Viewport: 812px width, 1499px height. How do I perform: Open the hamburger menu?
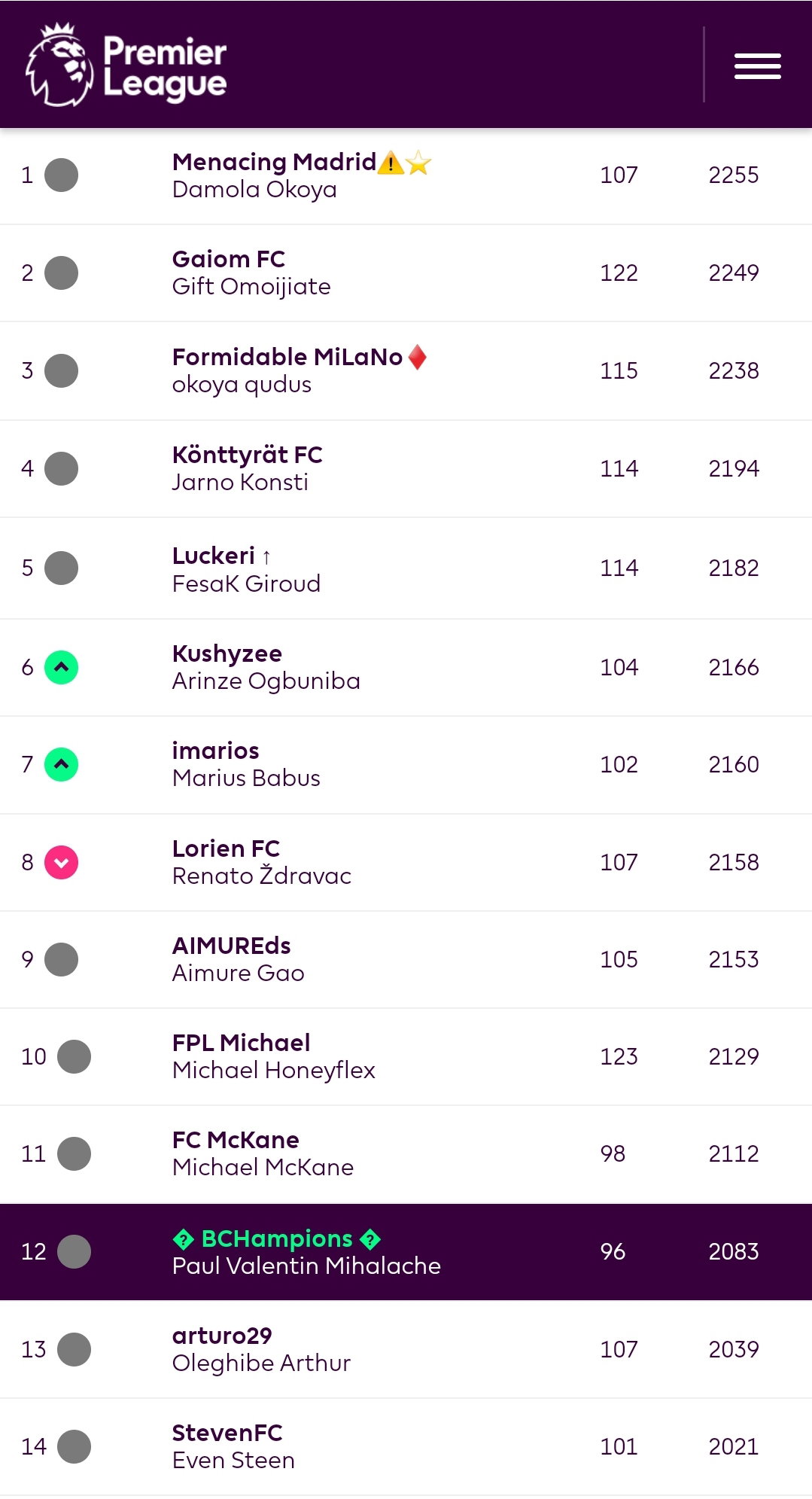tap(757, 66)
